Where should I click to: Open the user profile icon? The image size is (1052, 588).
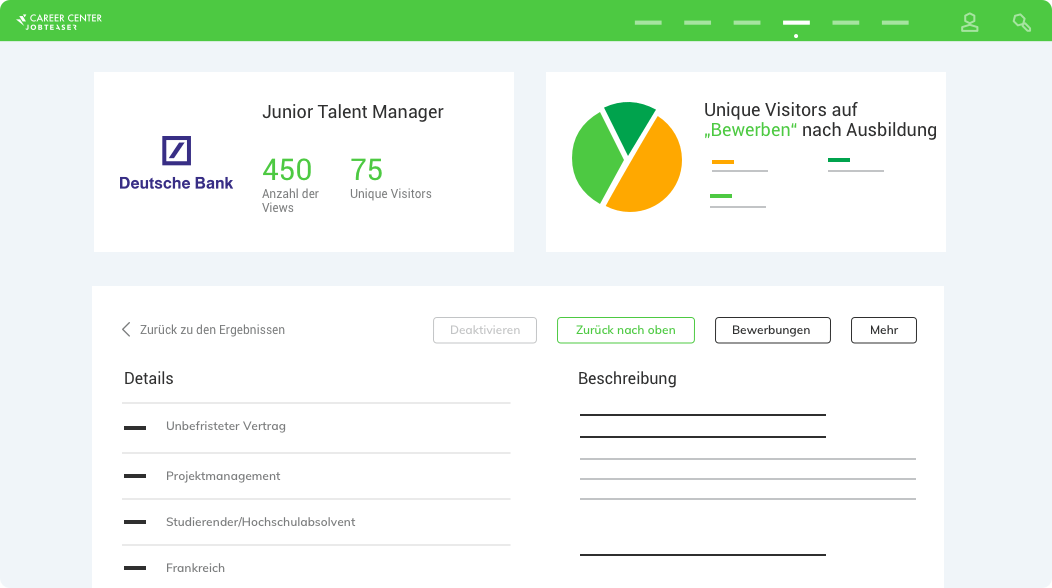click(x=969, y=22)
